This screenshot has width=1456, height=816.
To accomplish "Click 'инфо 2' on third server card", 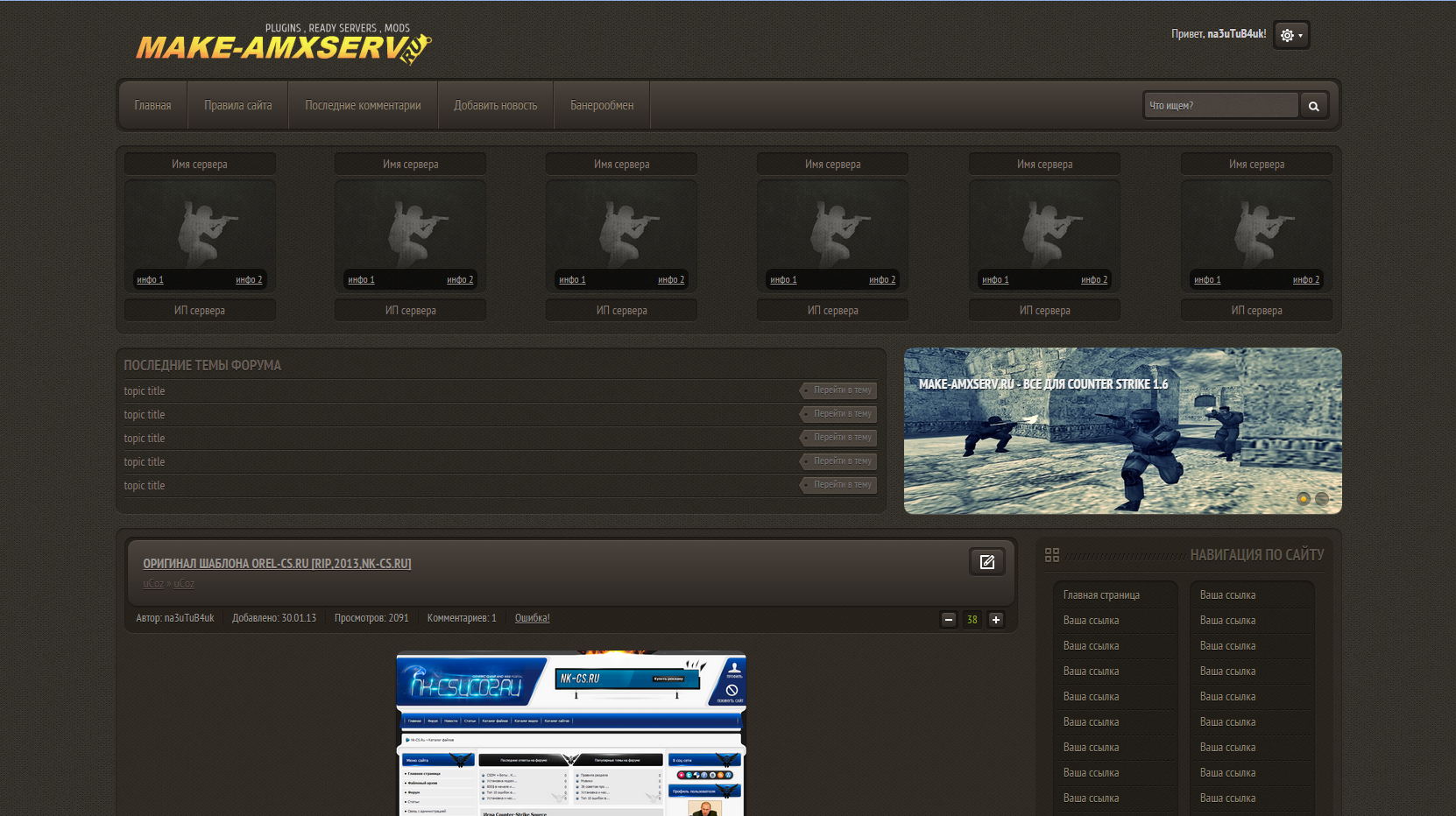I will click(x=671, y=280).
